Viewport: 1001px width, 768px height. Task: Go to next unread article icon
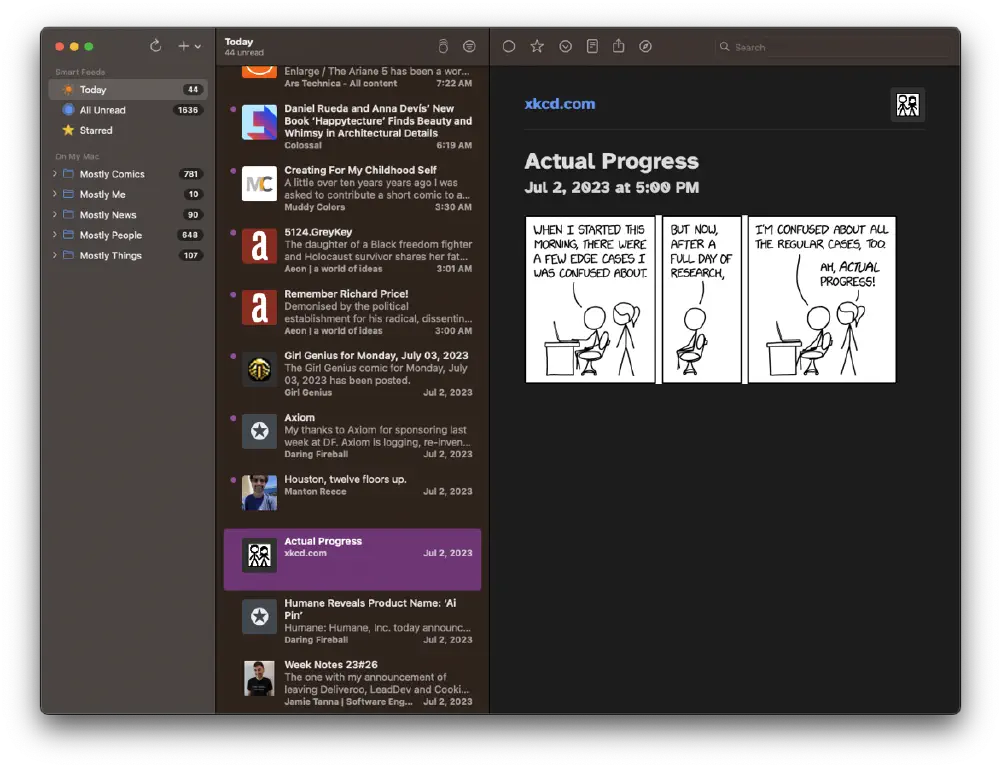[x=565, y=46]
